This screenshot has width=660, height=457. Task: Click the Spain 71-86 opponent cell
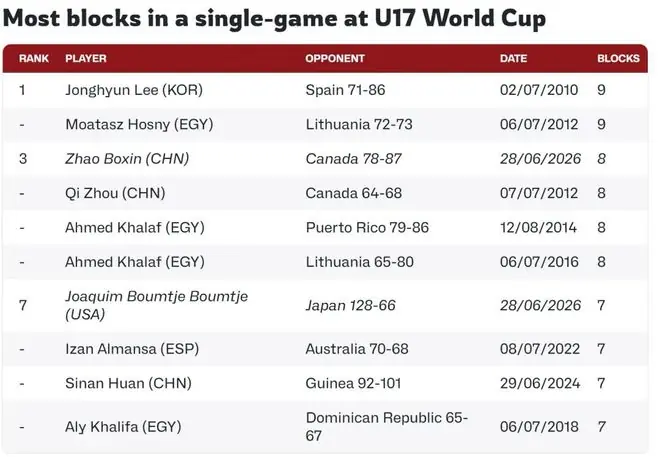point(345,90)
